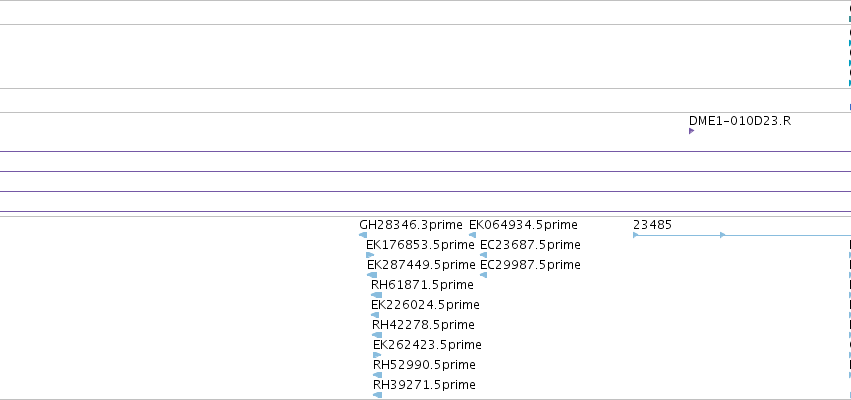Select the EK226024.5prime arrow glyph
The image size is (851, 400).
point(375,315)
